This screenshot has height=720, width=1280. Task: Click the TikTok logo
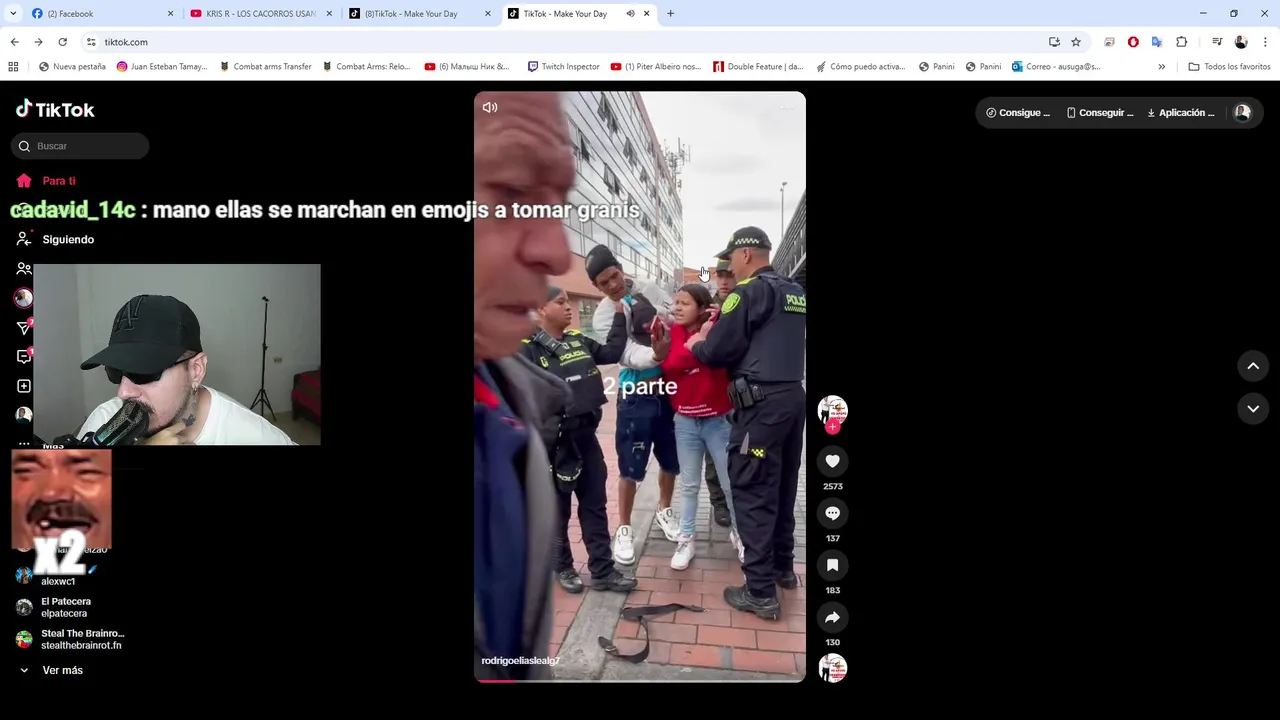pos(55,109)
